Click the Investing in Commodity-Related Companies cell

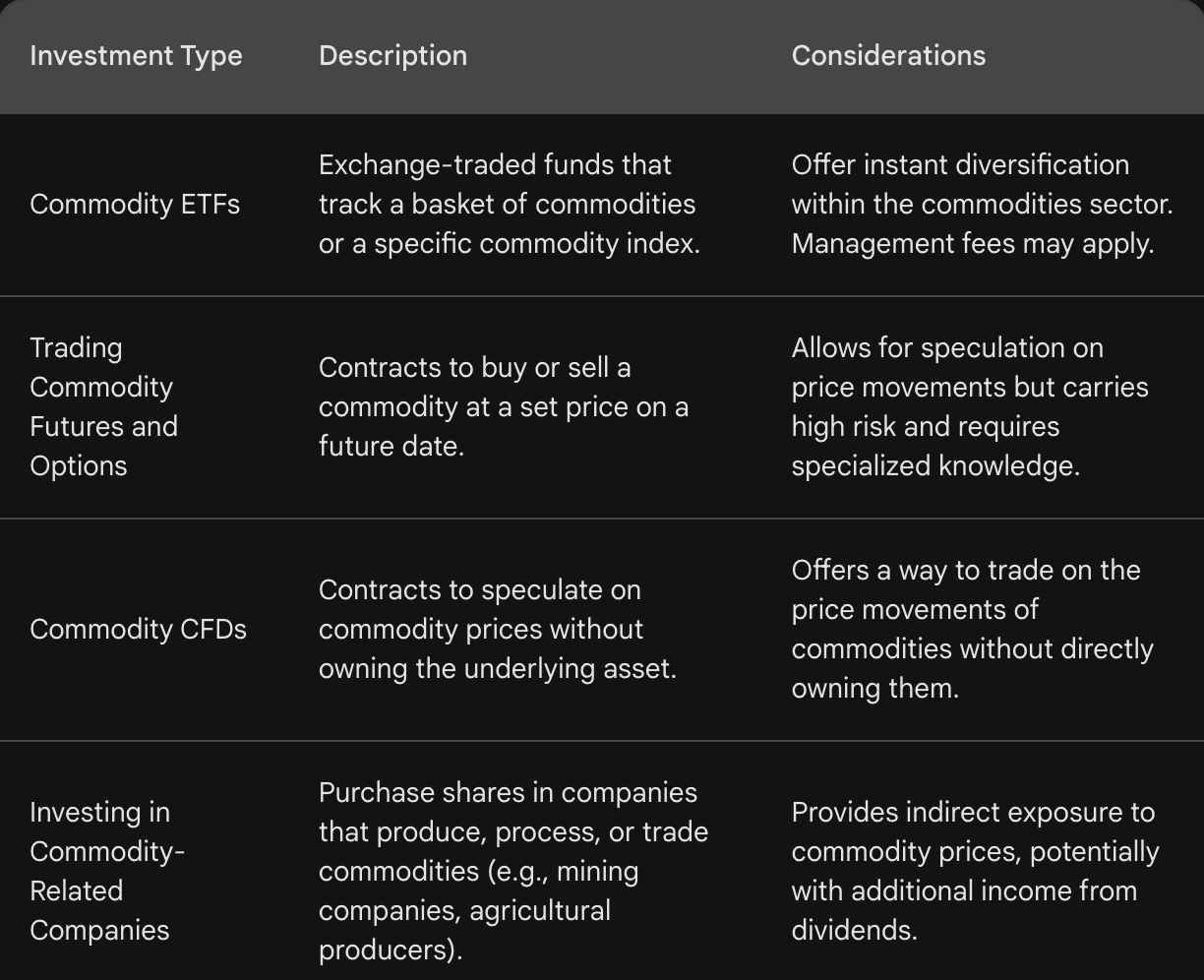[106, 871]
